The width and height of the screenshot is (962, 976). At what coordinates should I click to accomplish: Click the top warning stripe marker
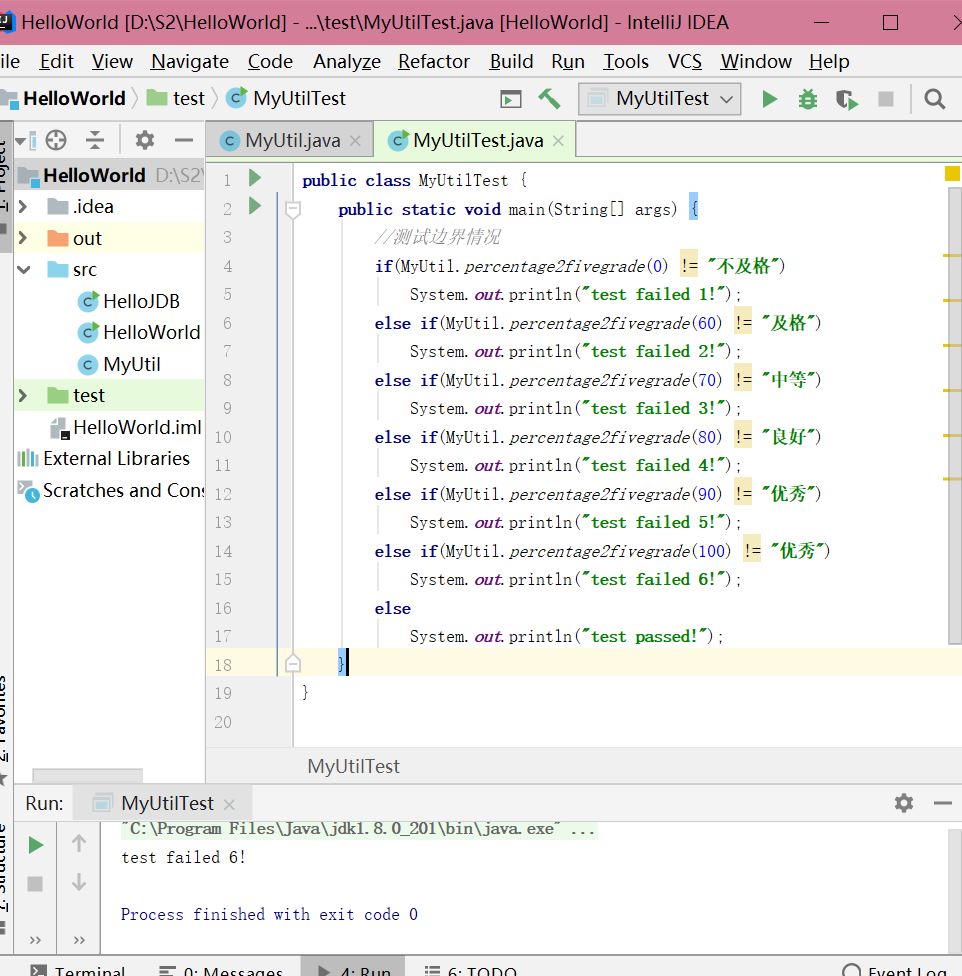[952, 255]
